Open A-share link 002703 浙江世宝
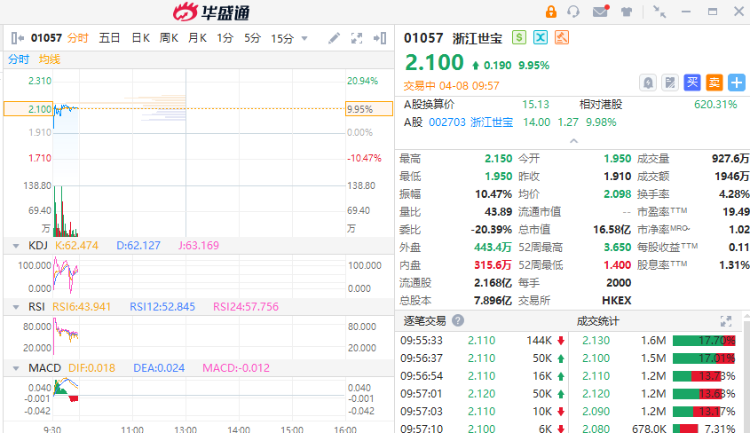The image size is (750, 433). point(471,122)
